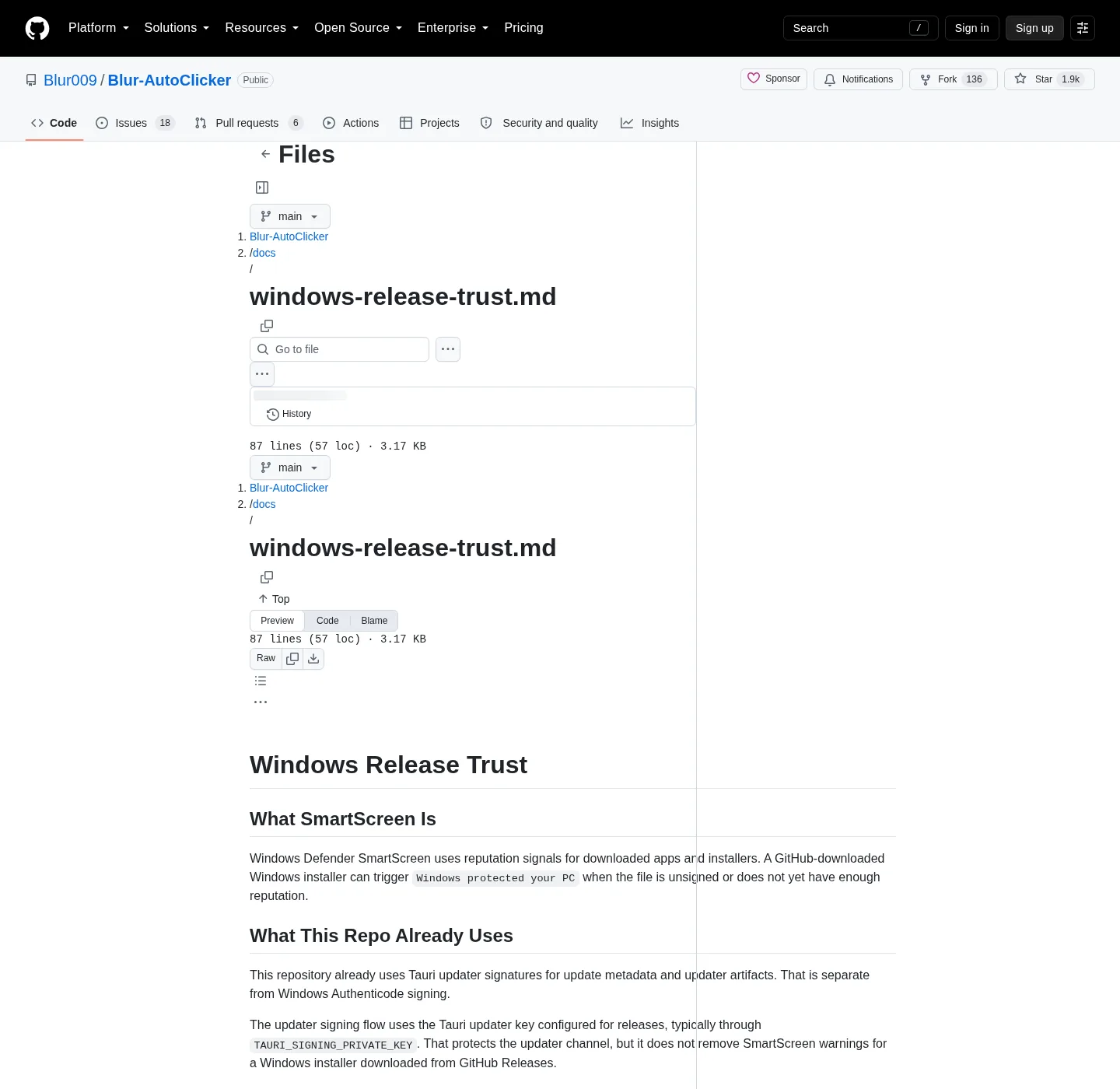Switch to Code tab
1120x1089 pixels.
(54, 123)
